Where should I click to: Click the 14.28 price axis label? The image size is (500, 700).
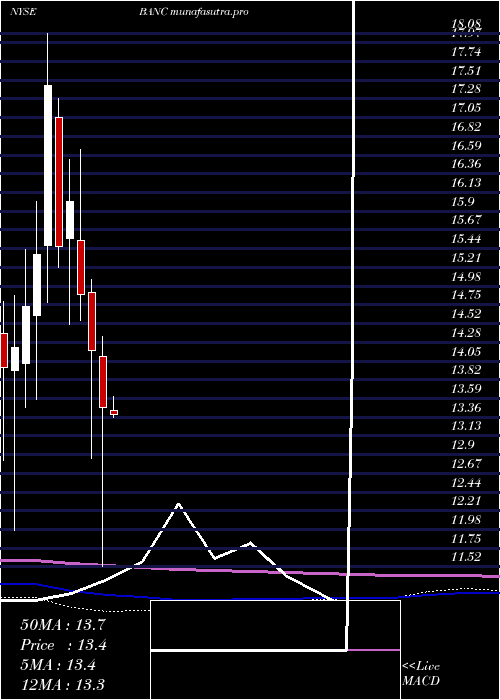pyautogui.click(x=466, y=333)
